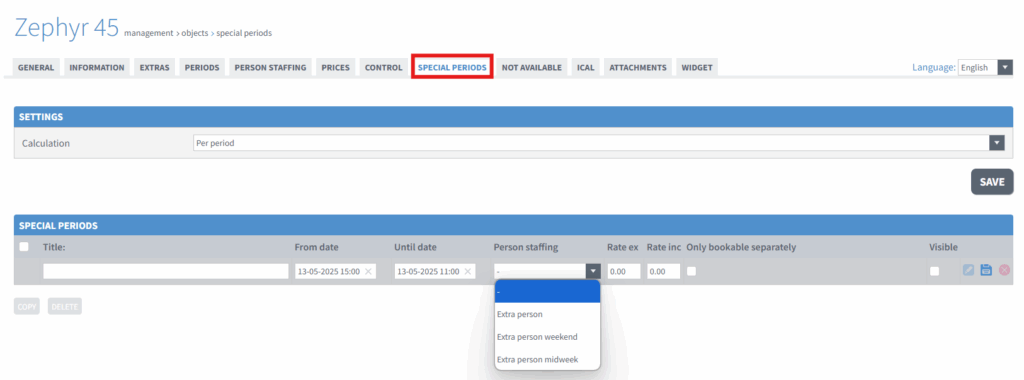Clear the Until date with its X
Screen dimensions: 1024x380
tap(468, 272)
